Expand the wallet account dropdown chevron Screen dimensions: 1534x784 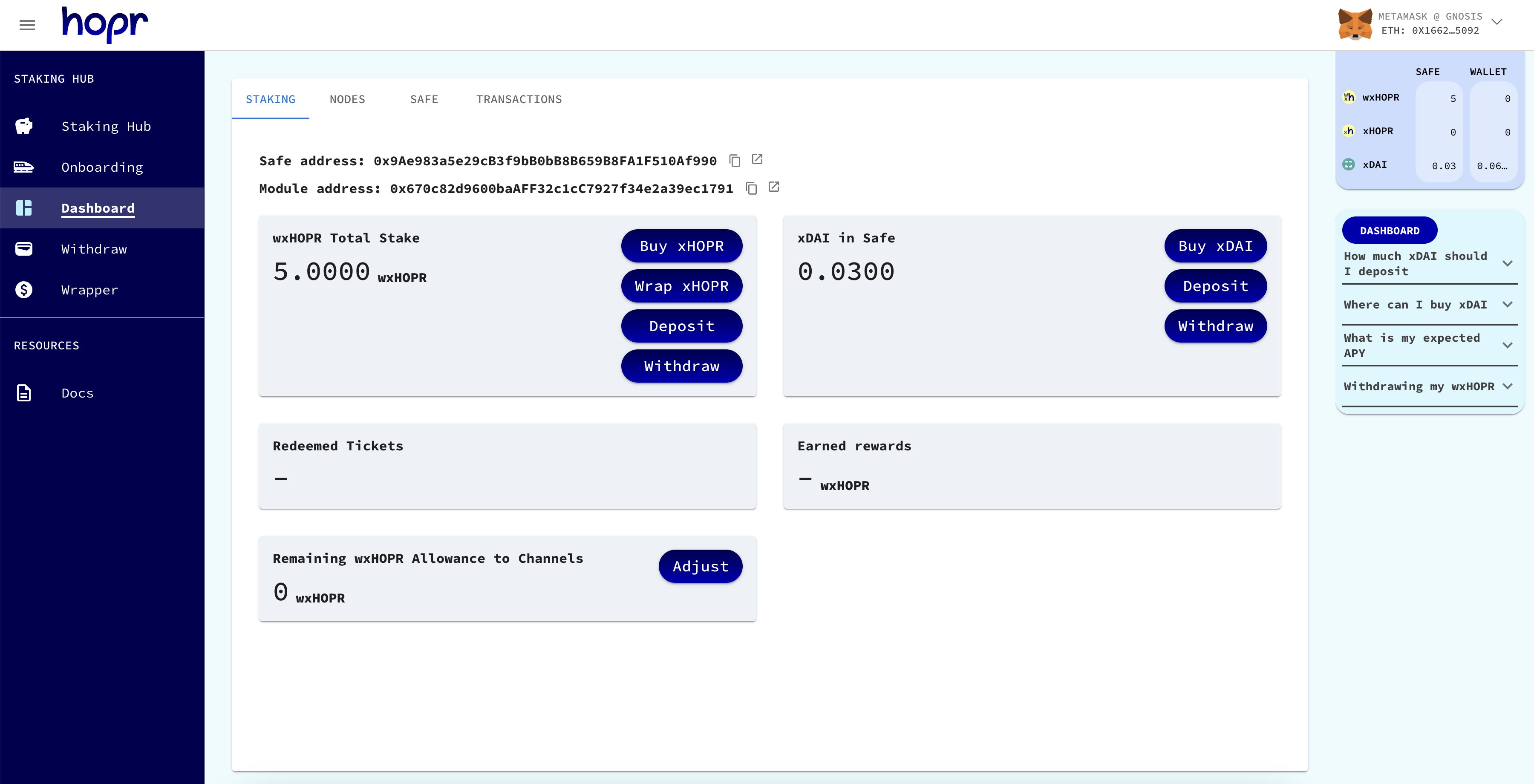point(1497,22)
